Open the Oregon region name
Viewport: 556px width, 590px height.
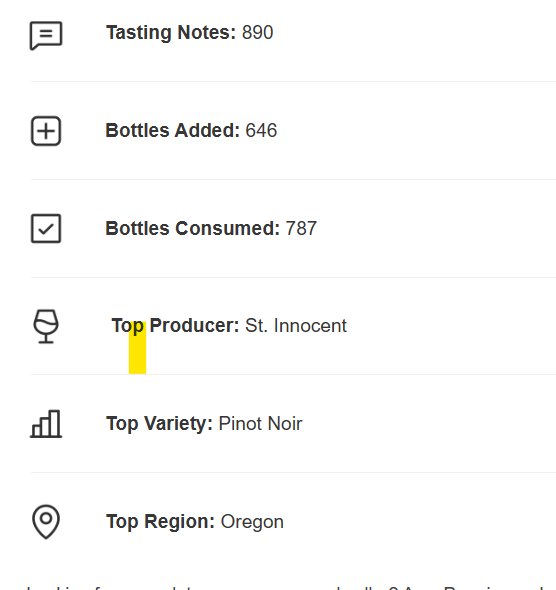coord(252,522)
